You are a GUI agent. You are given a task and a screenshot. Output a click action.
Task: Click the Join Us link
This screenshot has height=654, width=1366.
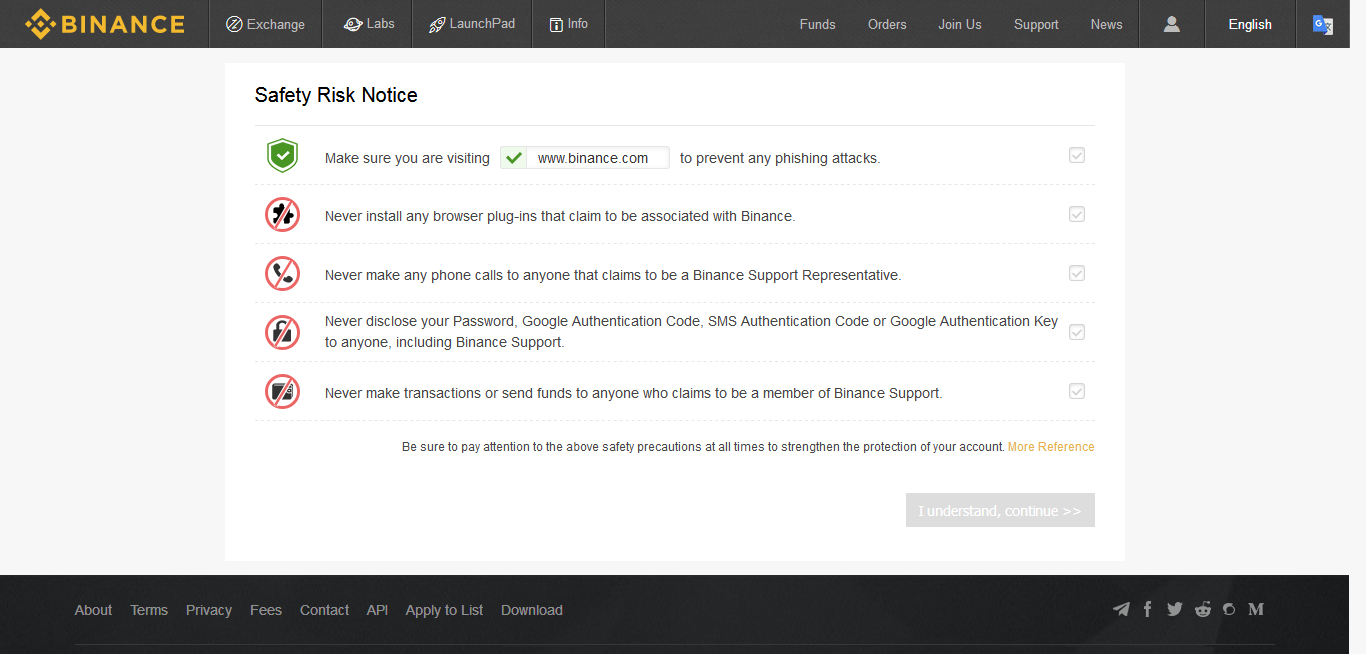959,24
